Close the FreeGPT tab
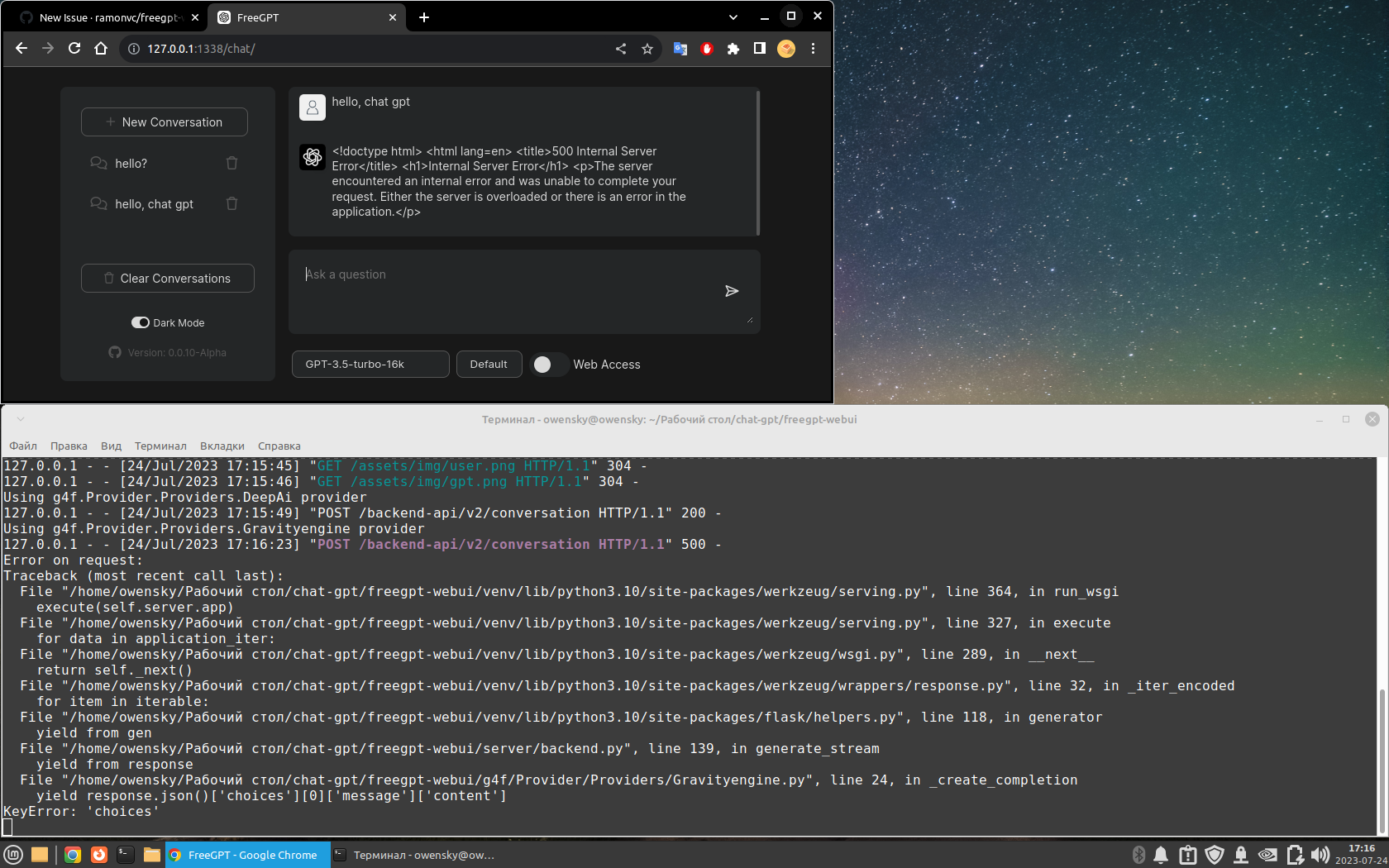The image size is (1389, 868). click(392, 17)
